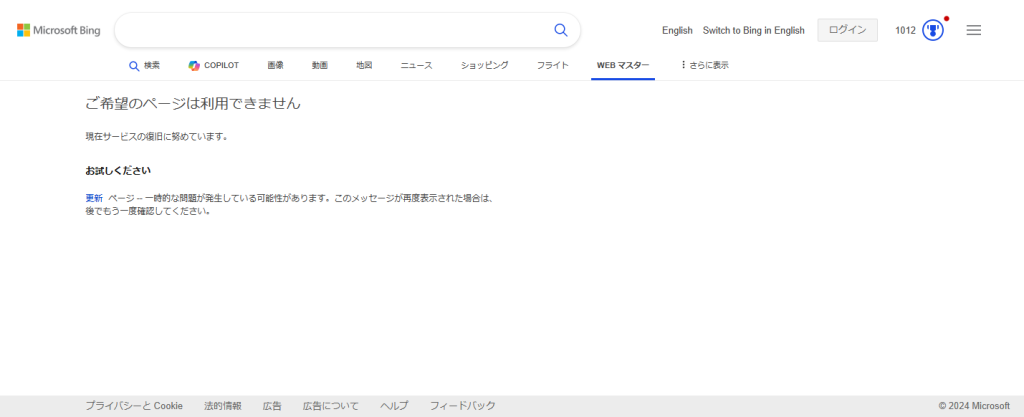Click the magnifier search icon in search box
1024x417 pixels.
tap(560, 30)
